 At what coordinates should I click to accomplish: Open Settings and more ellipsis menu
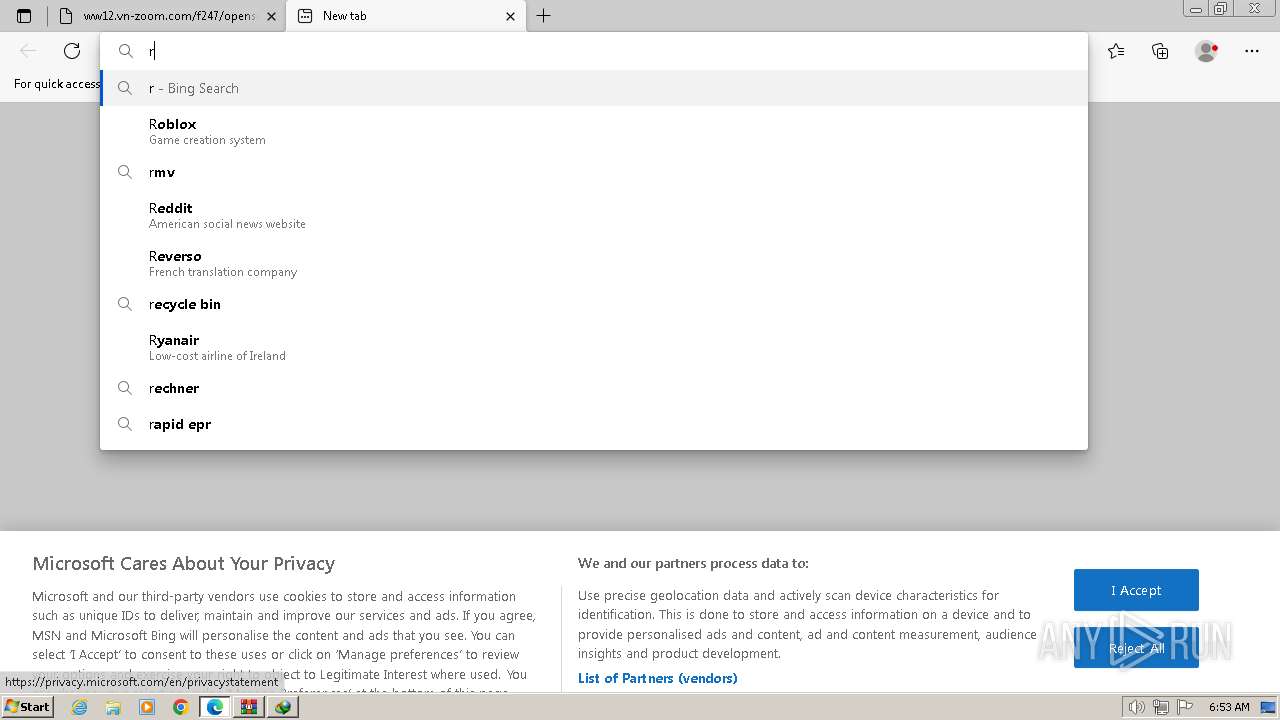point(1252,51)
